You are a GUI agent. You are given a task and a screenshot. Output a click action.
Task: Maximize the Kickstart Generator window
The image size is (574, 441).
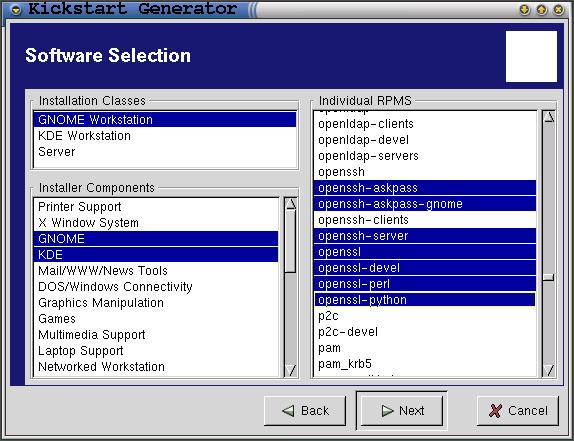(x=541, y=10)
